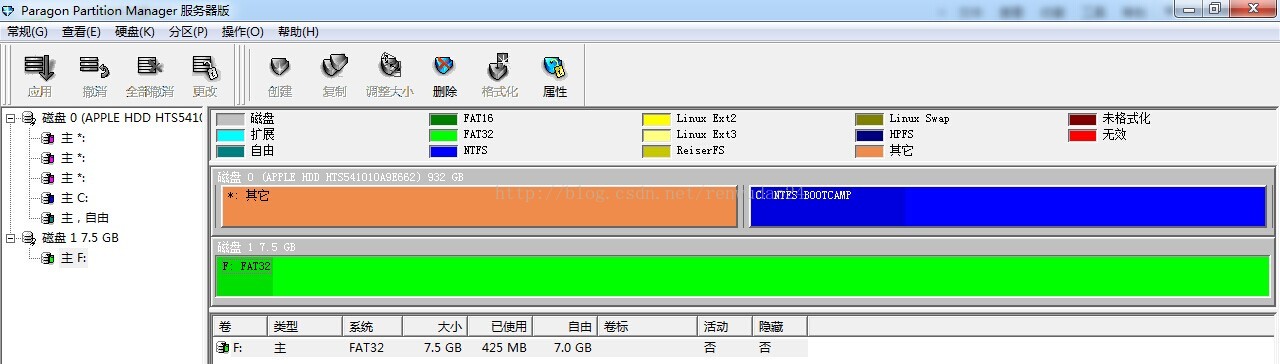Click the 扩展 legend cyan swatch

230,135
